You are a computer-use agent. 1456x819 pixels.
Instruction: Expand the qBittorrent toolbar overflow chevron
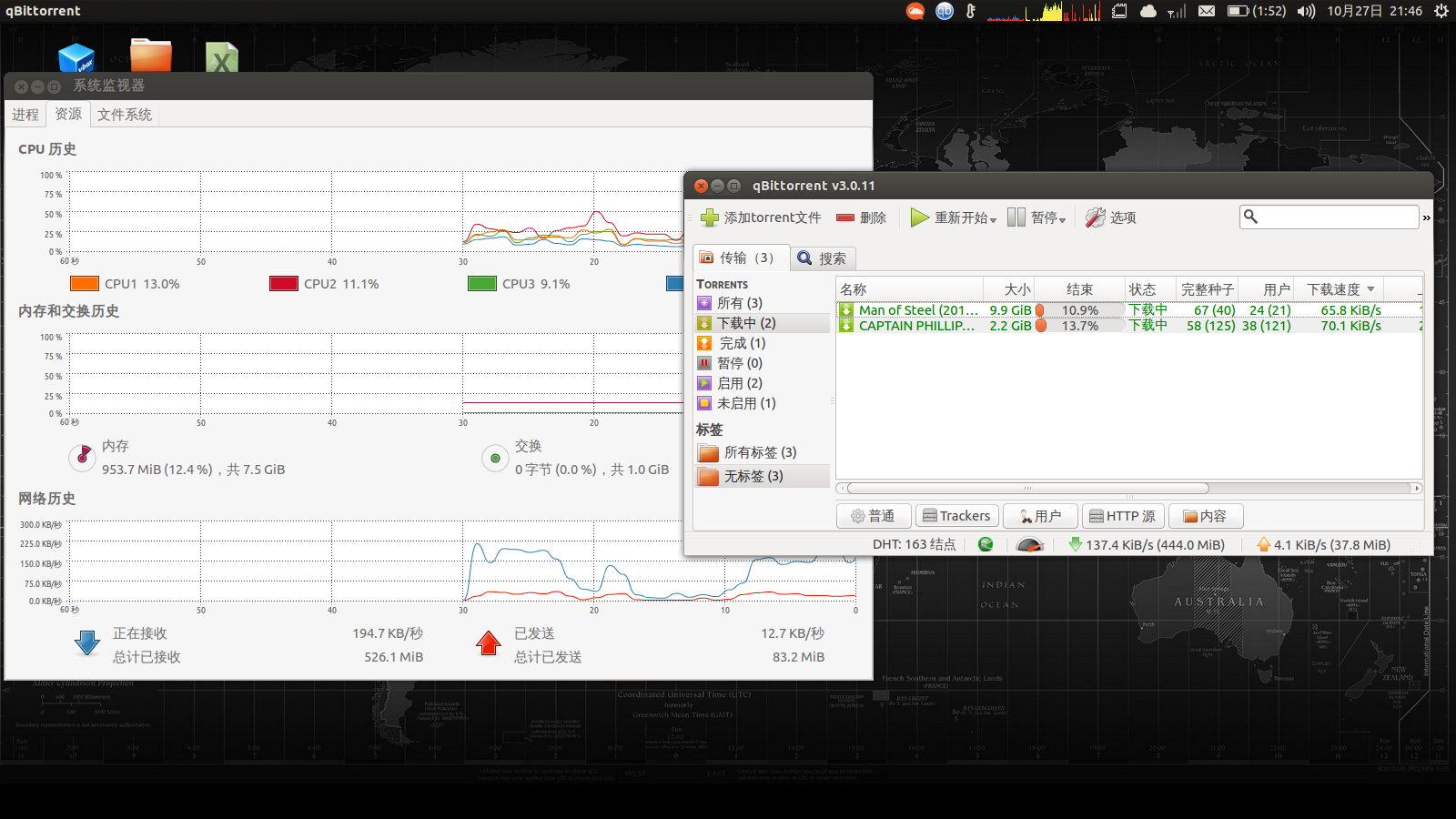(x=1426, y=217)
